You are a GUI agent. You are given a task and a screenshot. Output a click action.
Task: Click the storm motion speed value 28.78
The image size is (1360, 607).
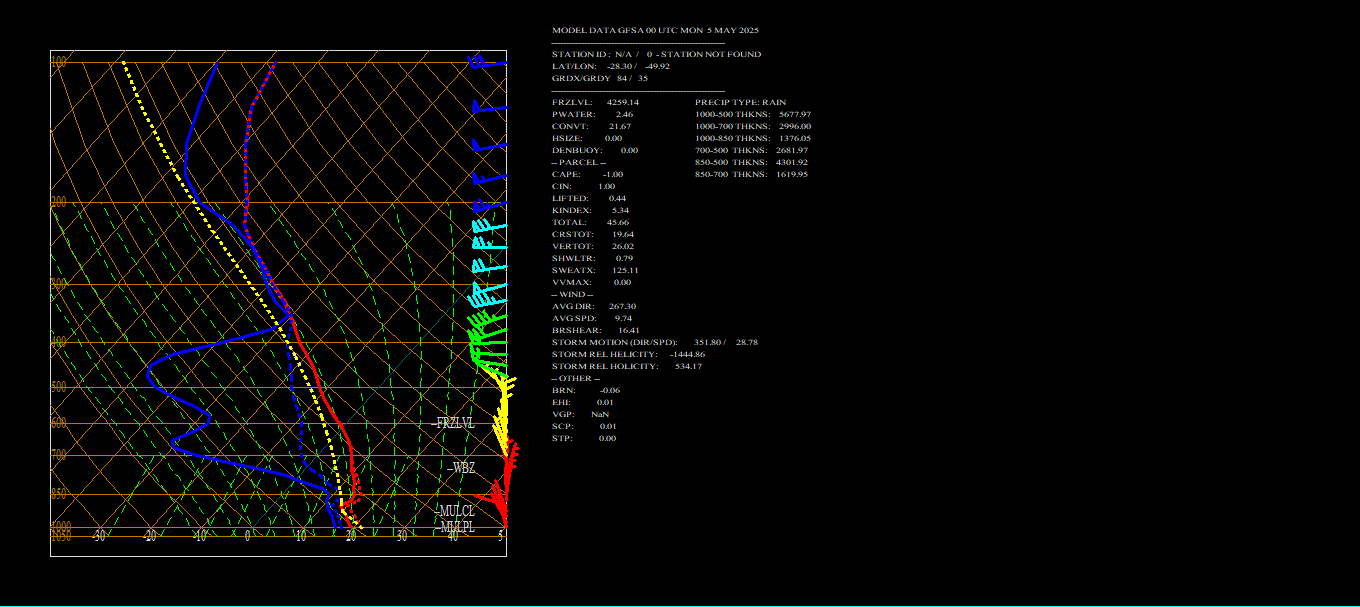click(x=746, y=342)
